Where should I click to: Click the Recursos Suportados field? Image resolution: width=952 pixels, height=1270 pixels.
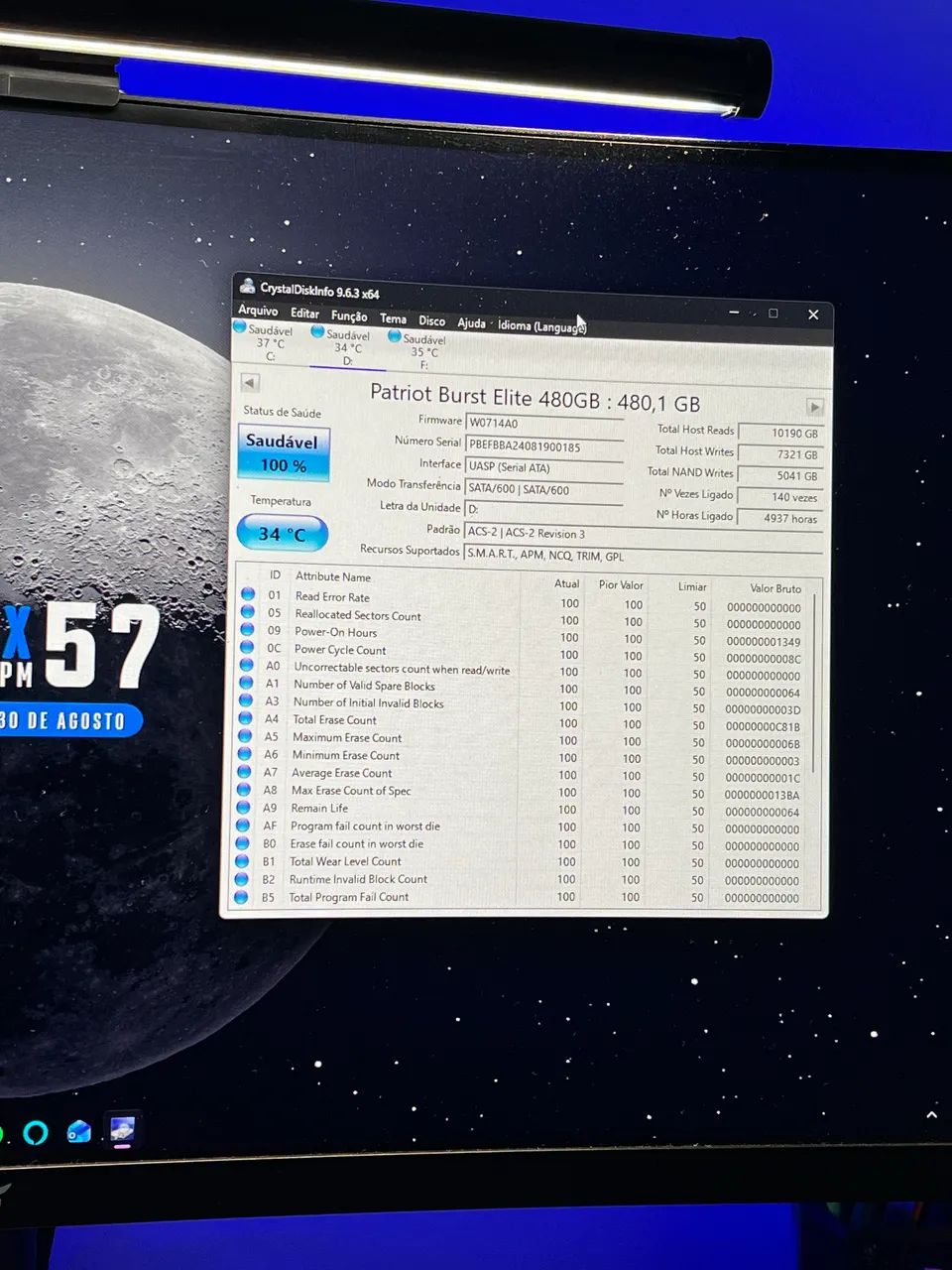[x=644, y=556]
